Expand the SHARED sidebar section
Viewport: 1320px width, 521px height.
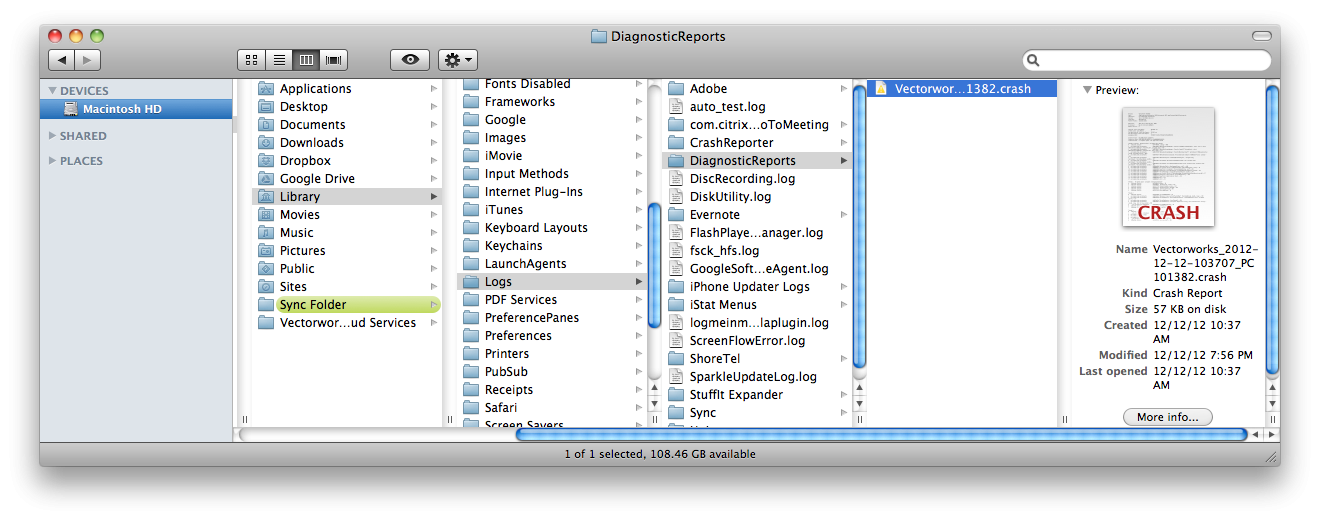pyautogui.click(x=53, y=136)
